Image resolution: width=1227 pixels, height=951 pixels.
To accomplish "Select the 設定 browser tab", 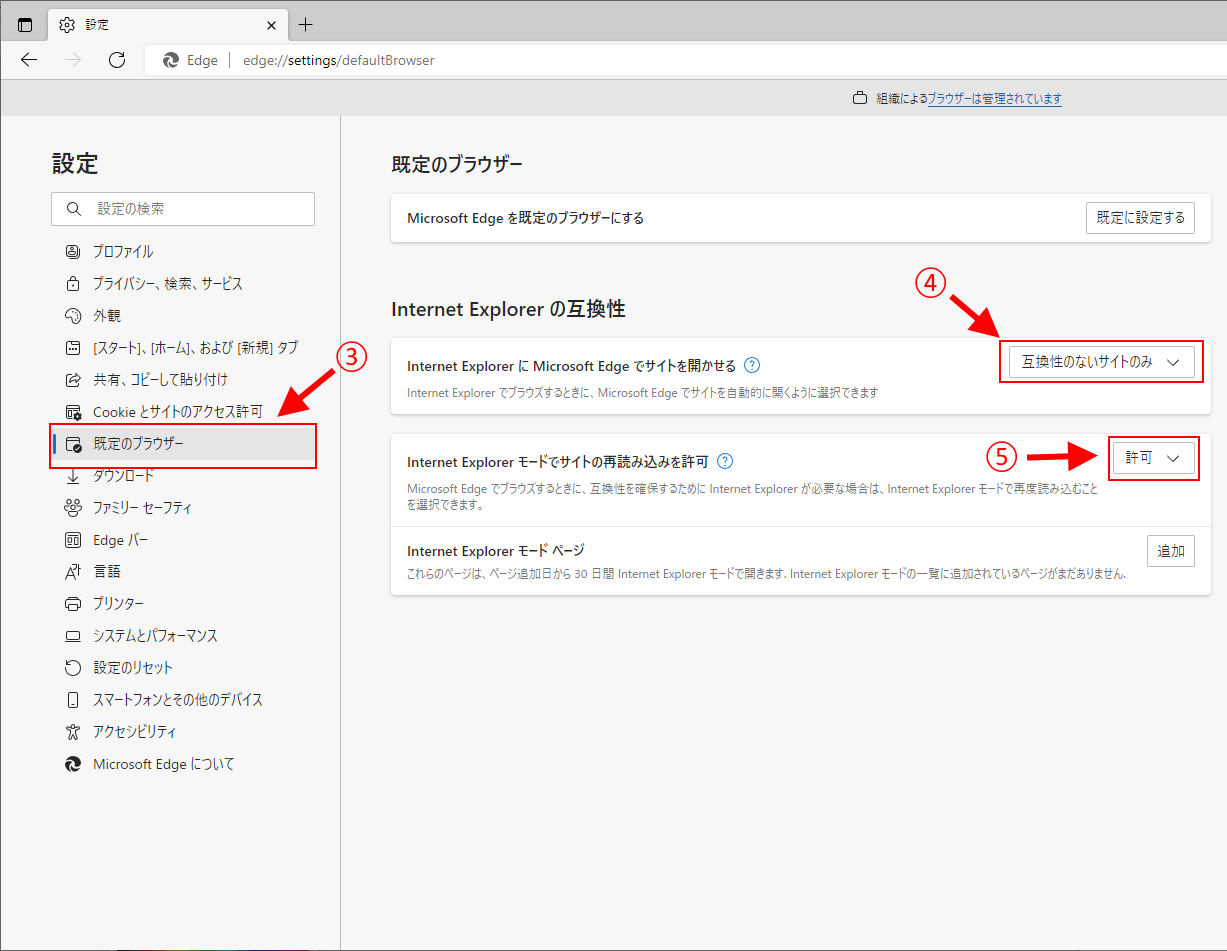I will tap(167, 24).
